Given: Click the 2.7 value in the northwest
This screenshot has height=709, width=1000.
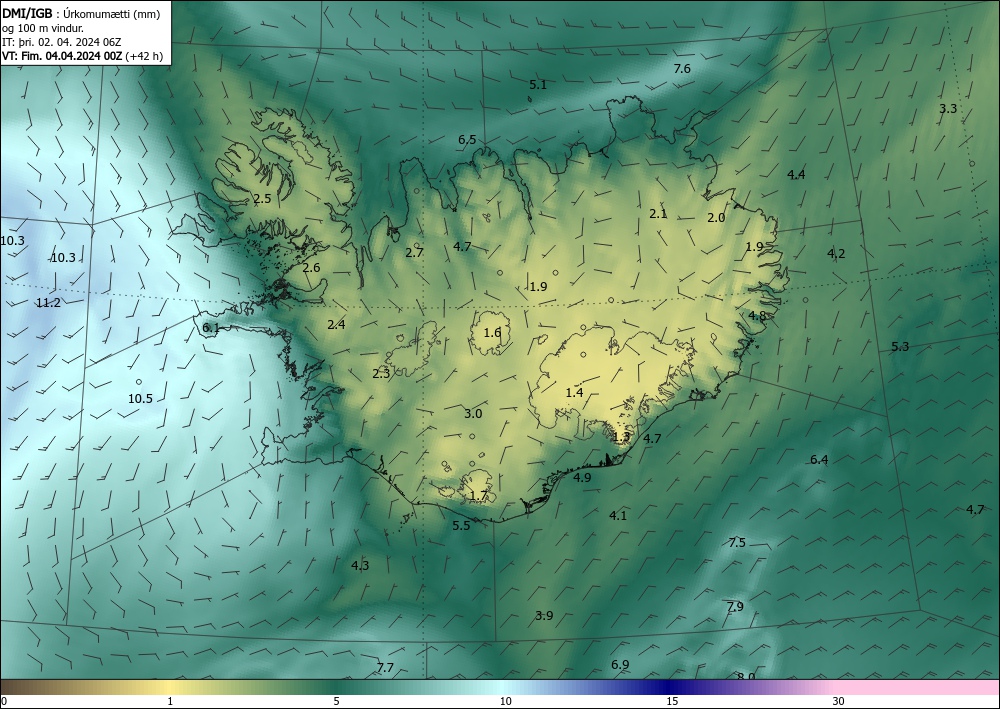Looking at the screenshot, I should click(x=415, y=252).
